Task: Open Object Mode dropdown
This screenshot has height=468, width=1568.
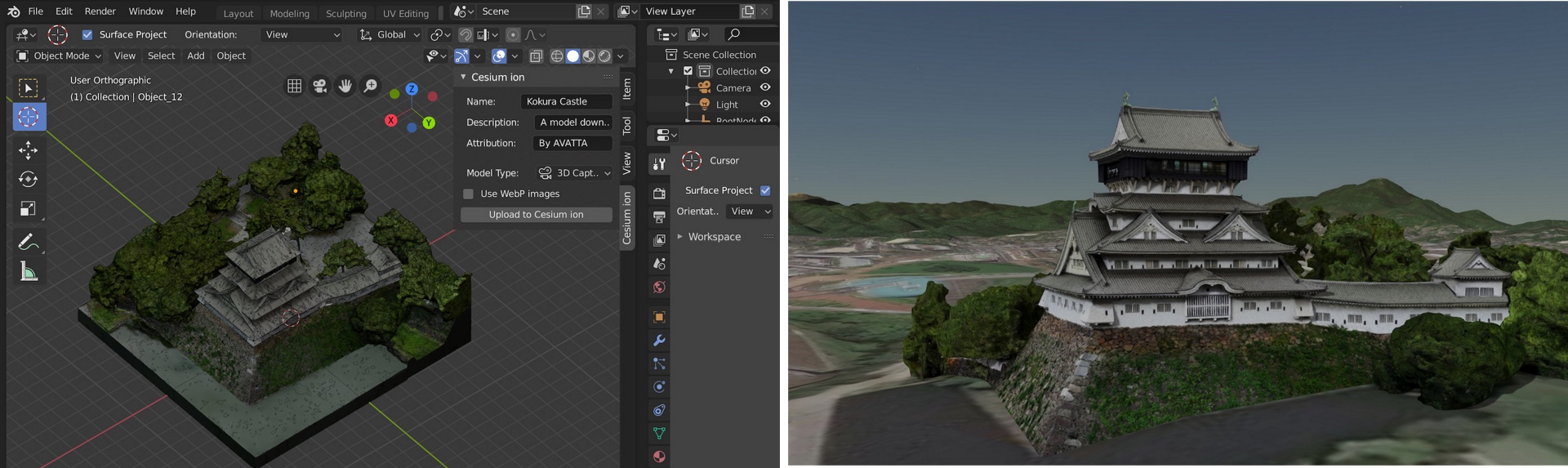Action: coord(59,56)
